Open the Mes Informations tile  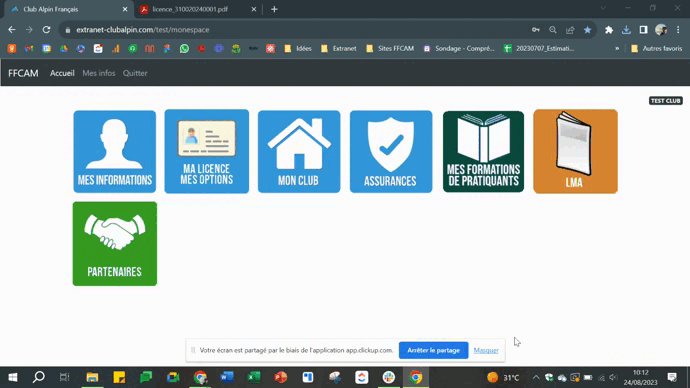click(114, 151)
